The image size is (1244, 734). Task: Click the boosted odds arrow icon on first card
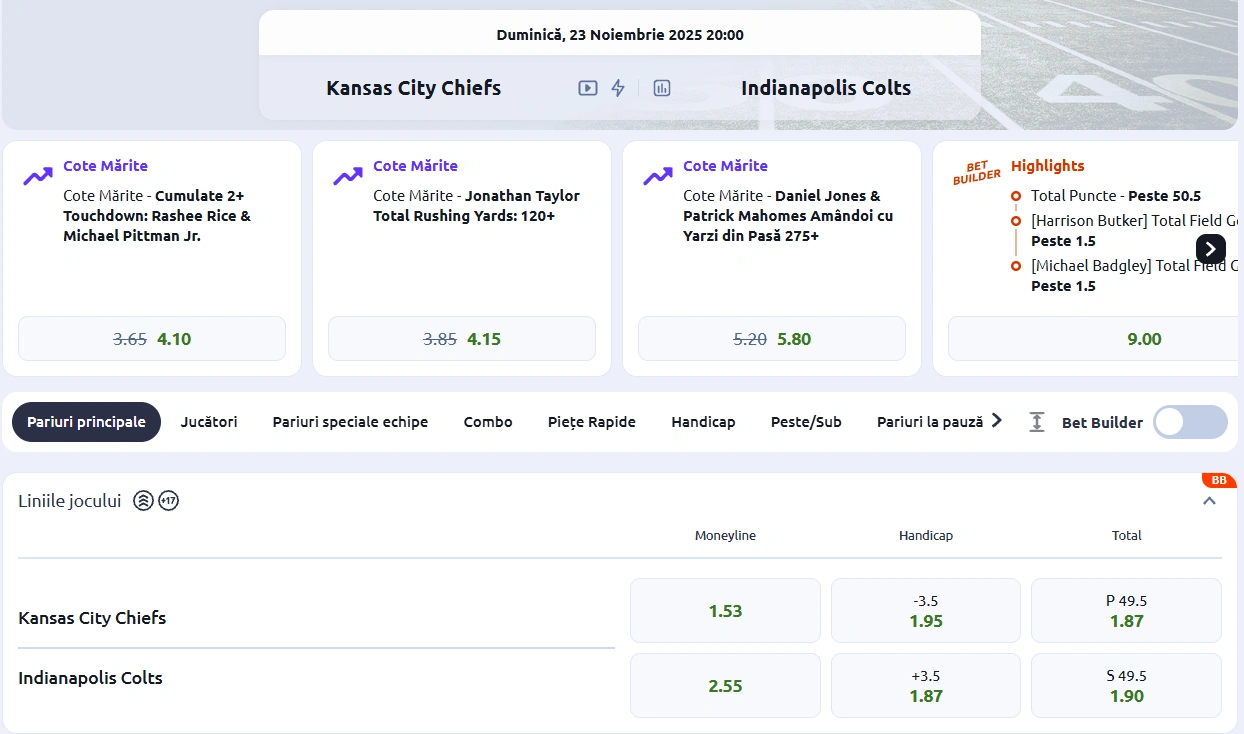click(x=37, y=175)
